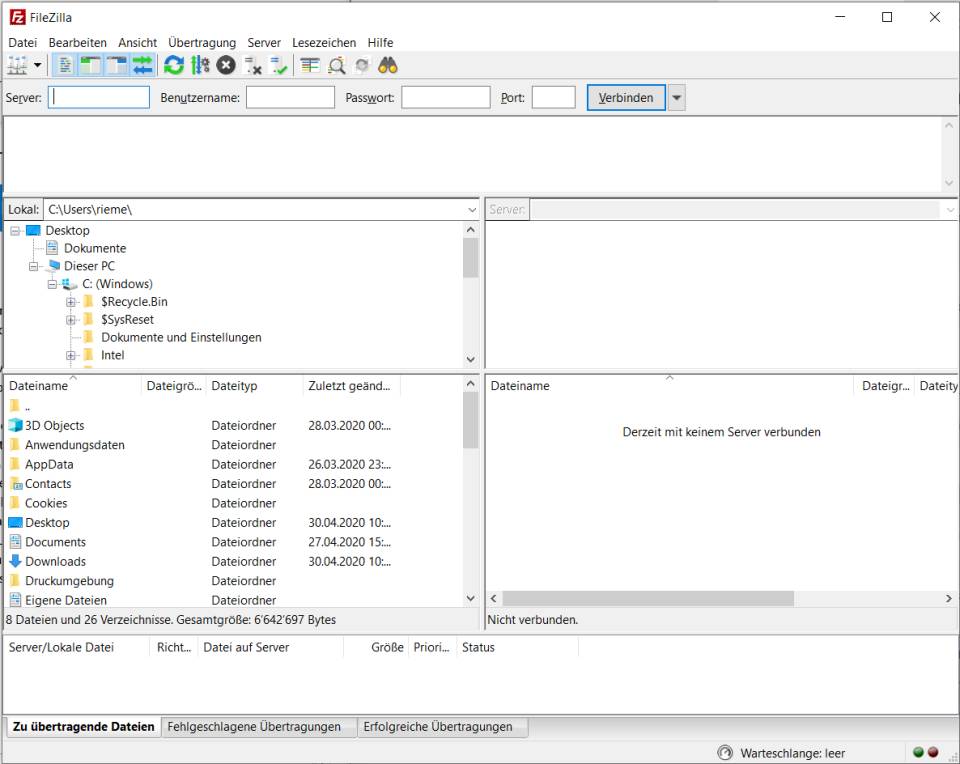960x764 pixels.
Task: Select the Cookies folder
Action: click(46, 503)
